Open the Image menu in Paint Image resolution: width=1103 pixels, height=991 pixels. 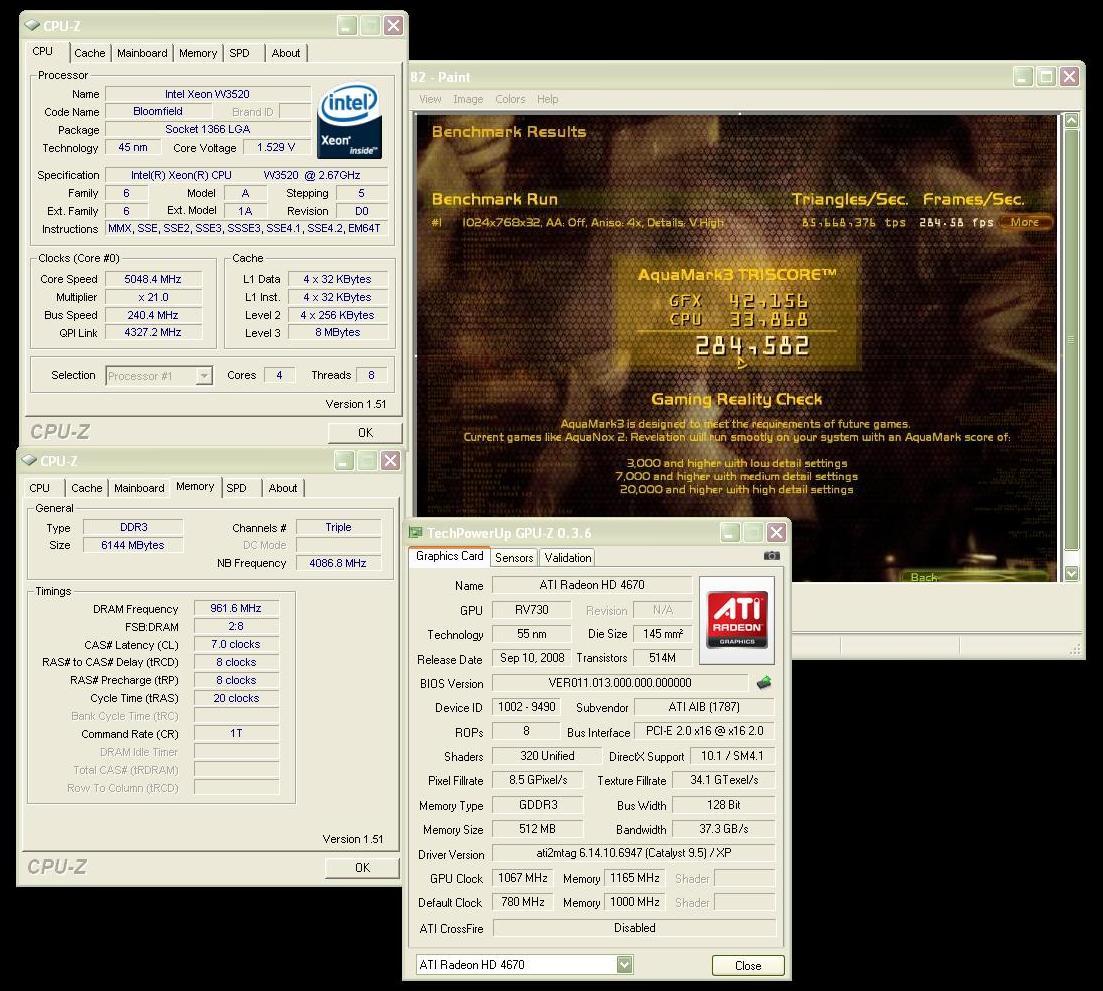(x=468, y=99)
